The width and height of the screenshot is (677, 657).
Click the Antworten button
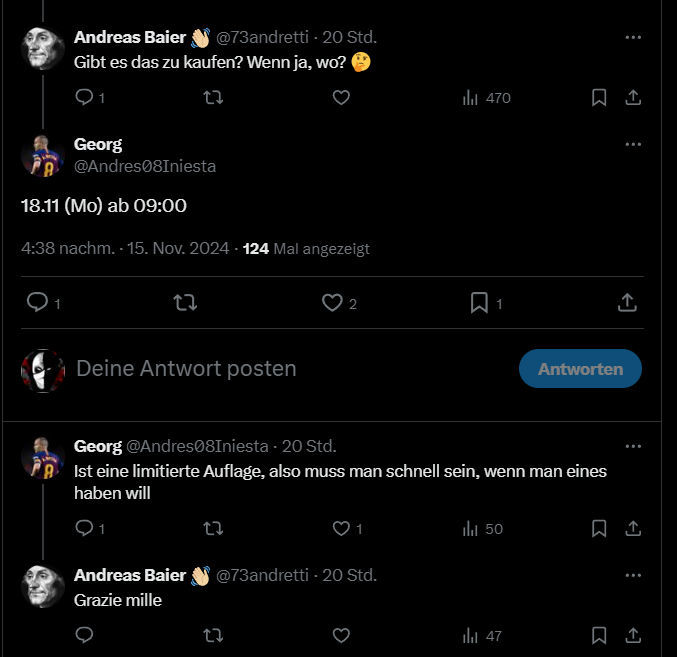(x=580, y=369)
